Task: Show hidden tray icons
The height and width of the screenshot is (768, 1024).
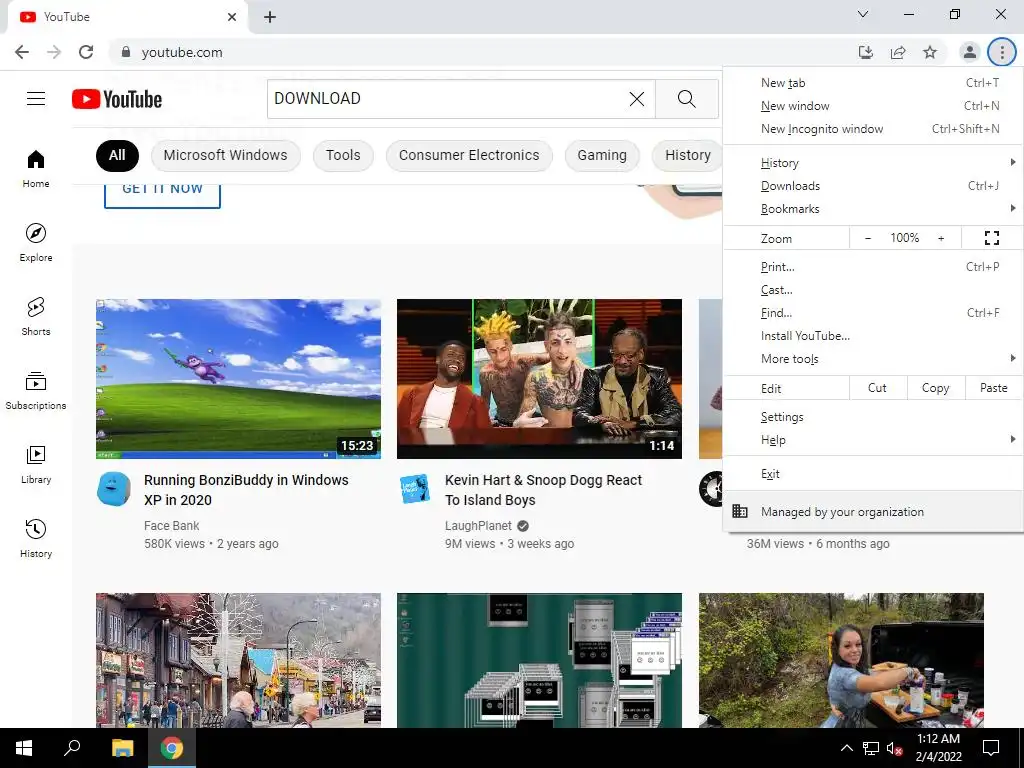Action: (x=846, y=748)
